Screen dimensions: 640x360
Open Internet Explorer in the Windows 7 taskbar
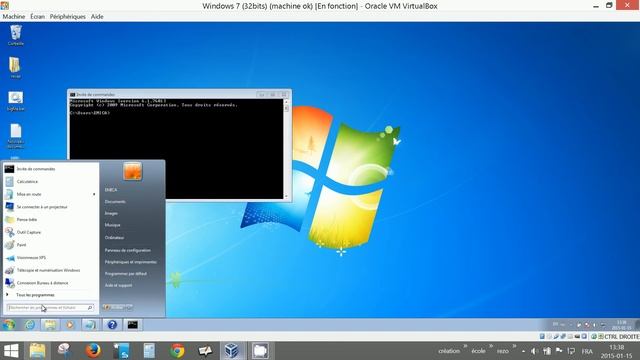tap(30, 325)
